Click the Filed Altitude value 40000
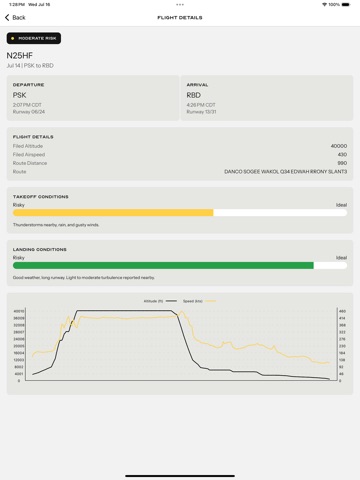 (x=339, y=146)
